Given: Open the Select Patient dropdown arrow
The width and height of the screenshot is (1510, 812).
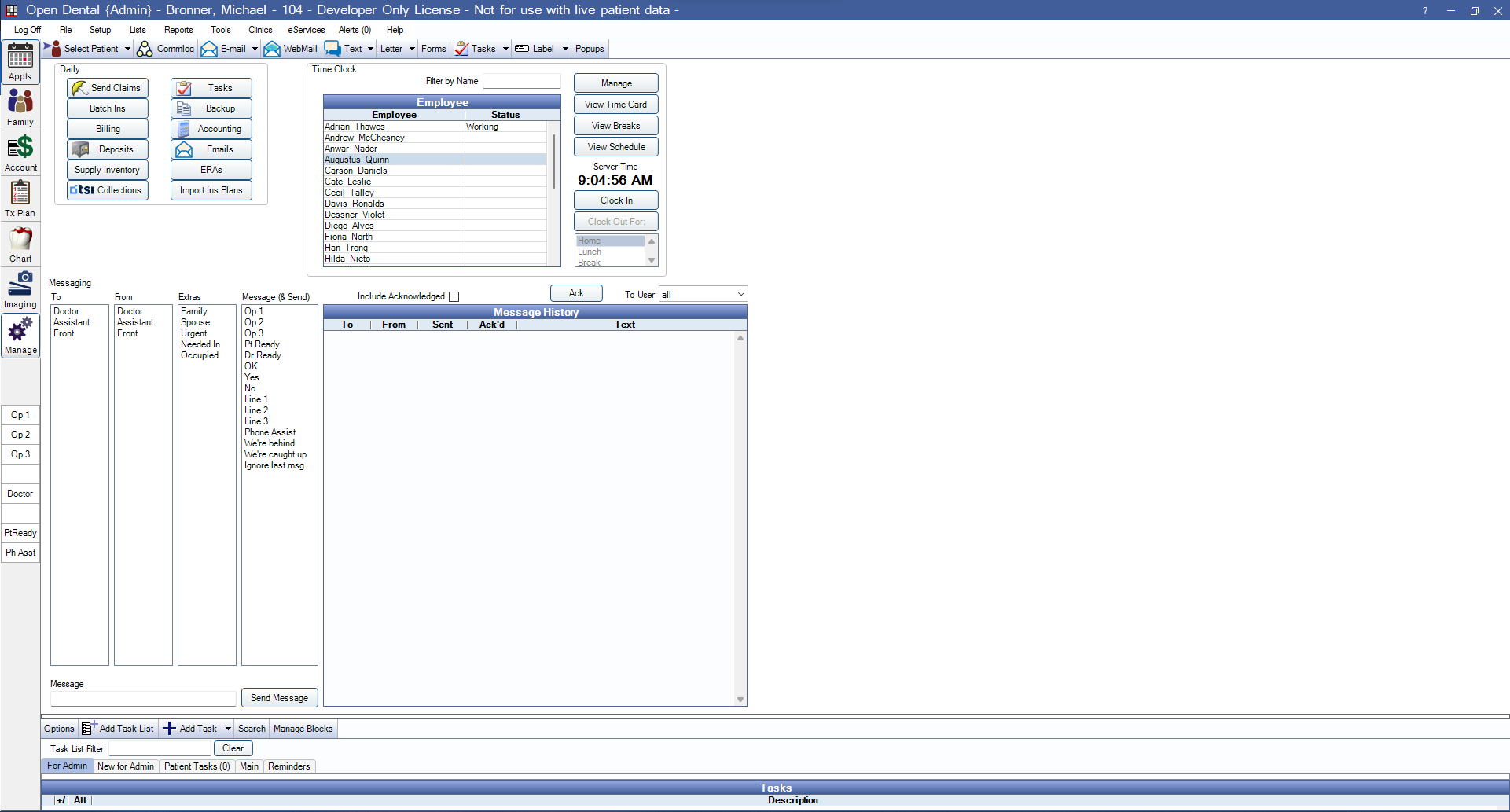Looking at the screenshot, I should (127, 49).
